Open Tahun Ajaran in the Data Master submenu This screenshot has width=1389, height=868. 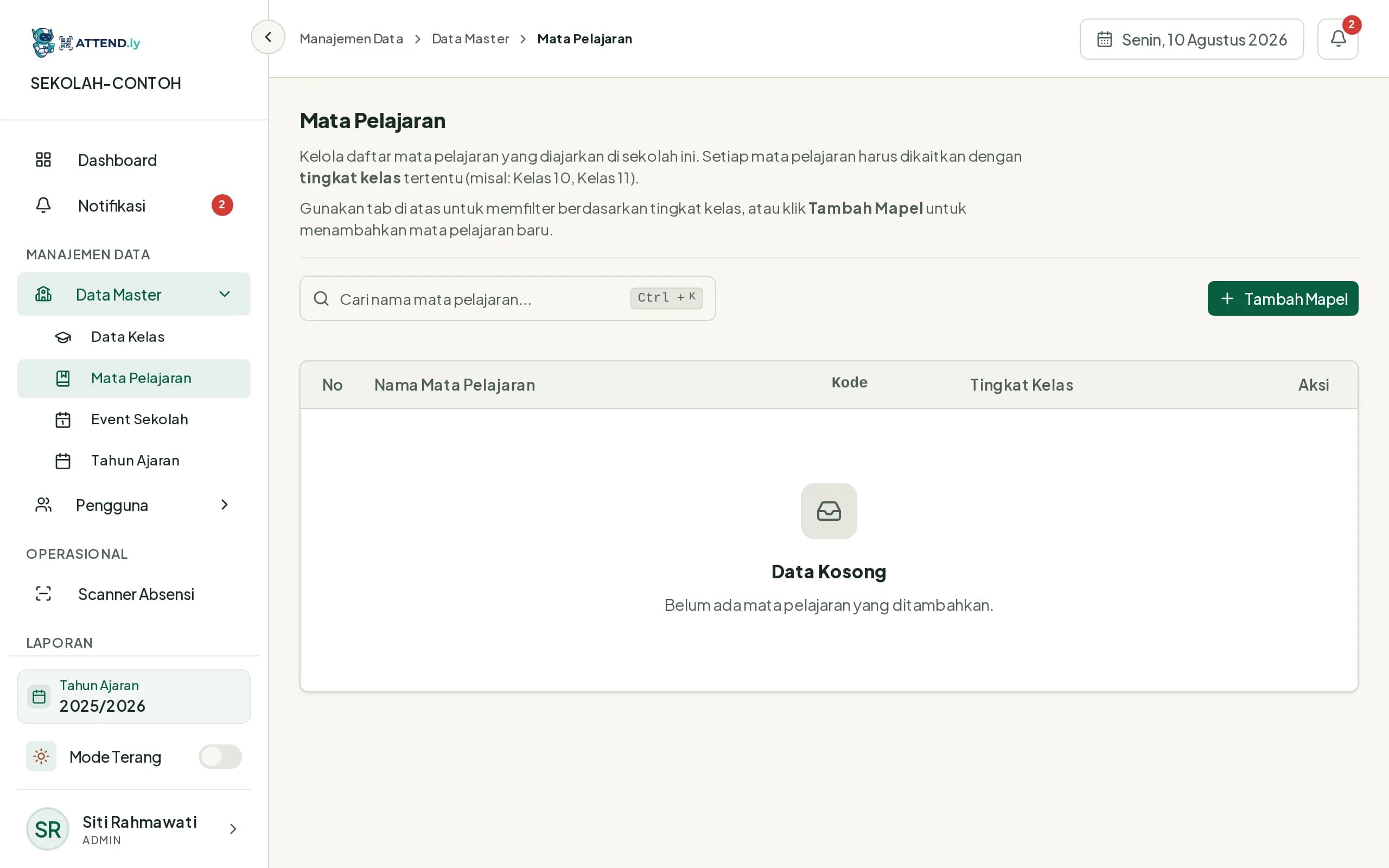133,461
